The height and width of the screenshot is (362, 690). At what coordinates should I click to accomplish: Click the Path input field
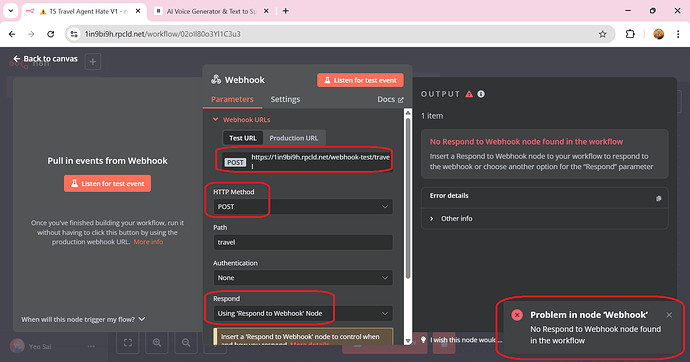303,242
